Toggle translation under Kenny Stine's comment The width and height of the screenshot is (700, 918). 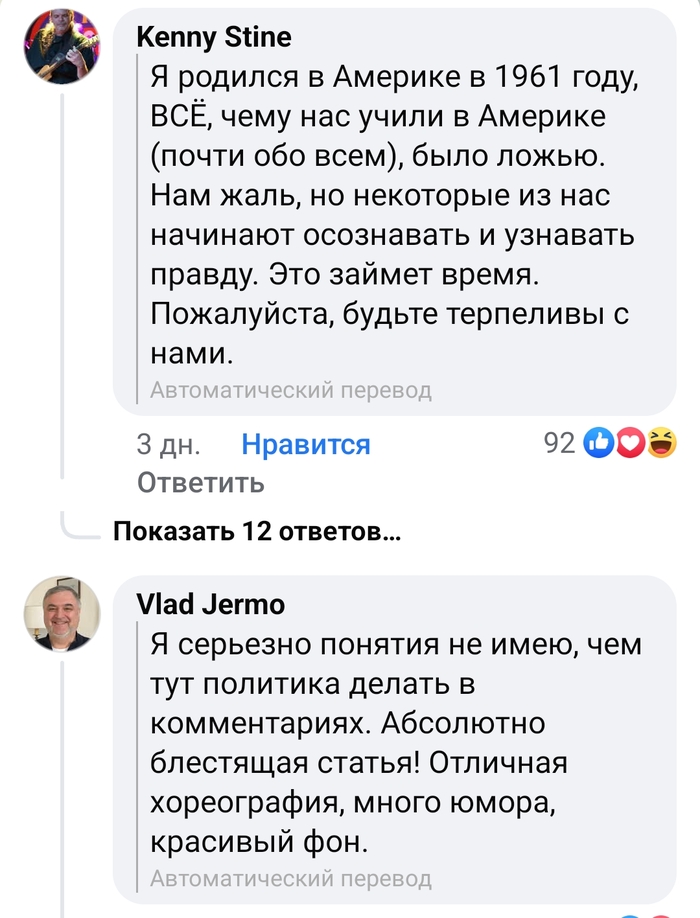(290, 390)
